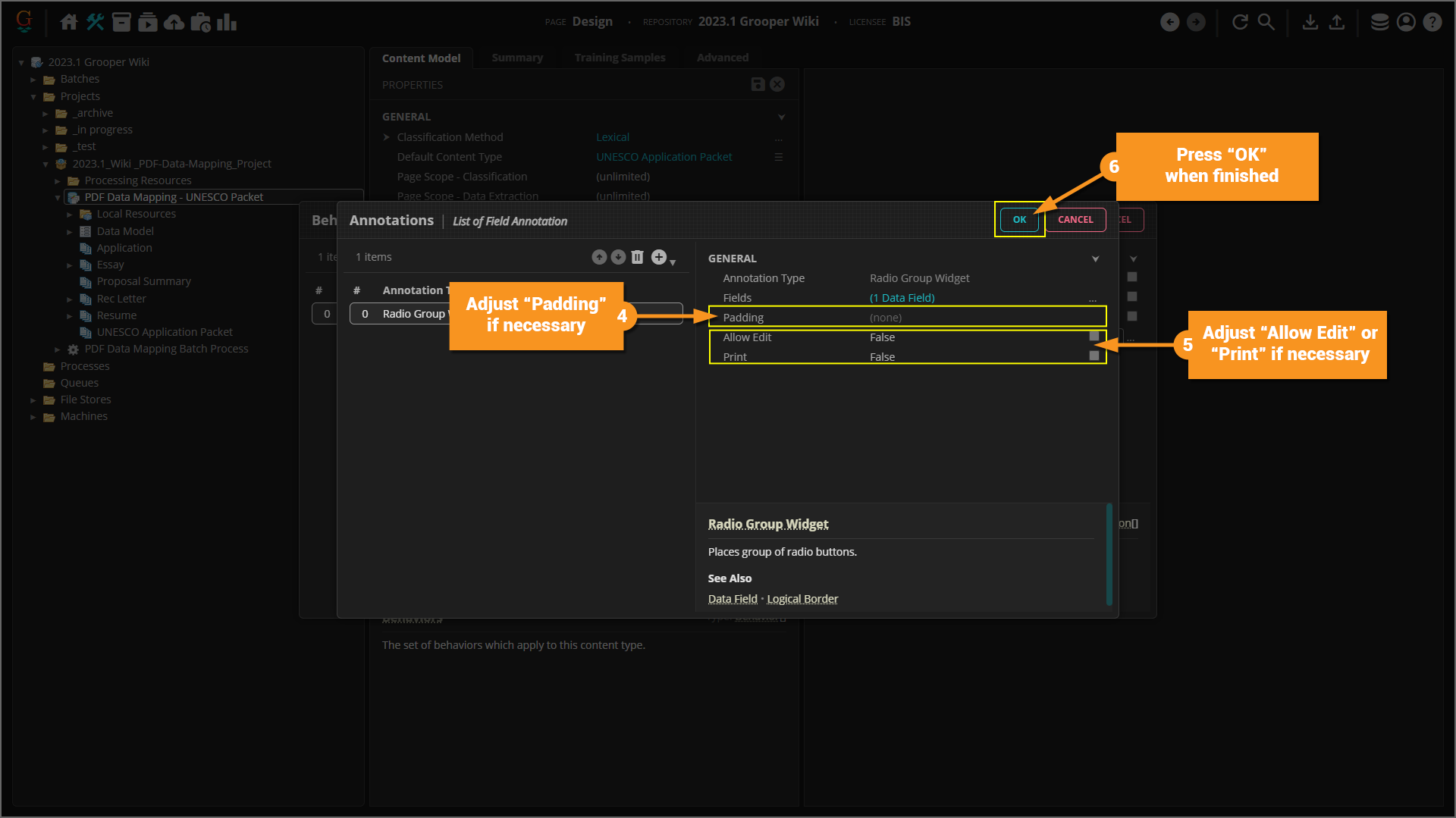Viewport: 1456px width, 818px height.
Task: Open the search magnifier icon
Action: click(x=1266, y=22)
